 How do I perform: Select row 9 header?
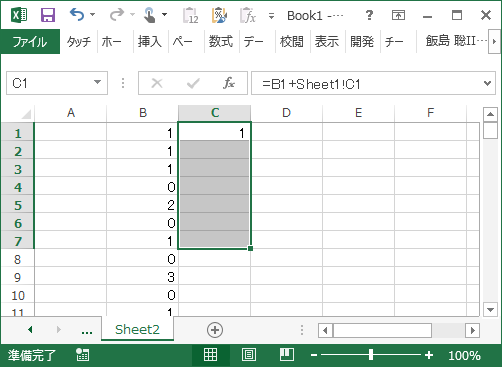pos(17,277)
